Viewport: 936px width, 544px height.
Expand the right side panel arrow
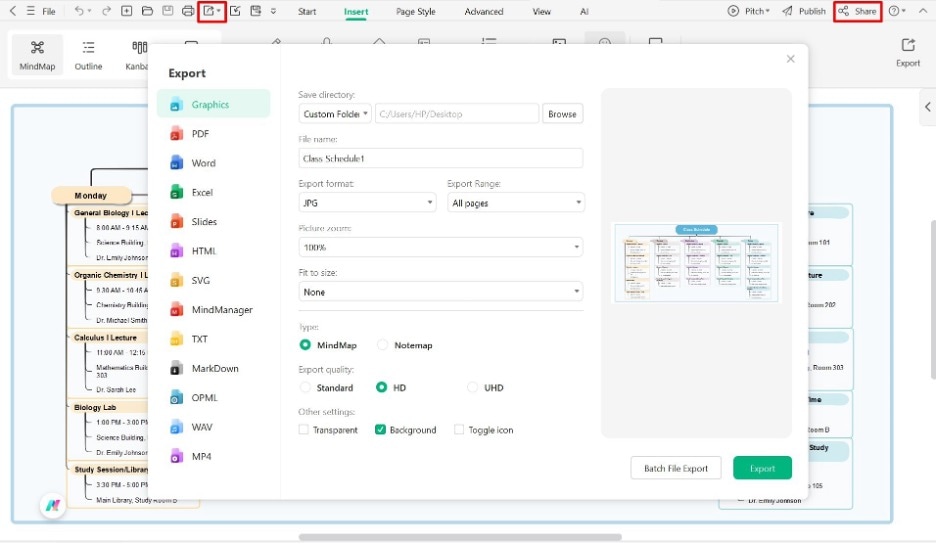tap(927, 107)
